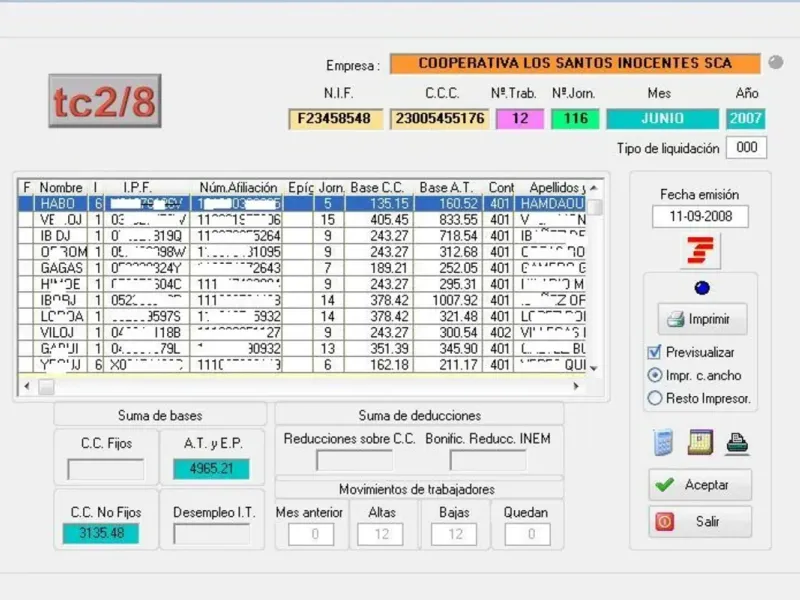Click the Quedan field
Viewport: 800px width, 600px height.
tap(528, 534)
